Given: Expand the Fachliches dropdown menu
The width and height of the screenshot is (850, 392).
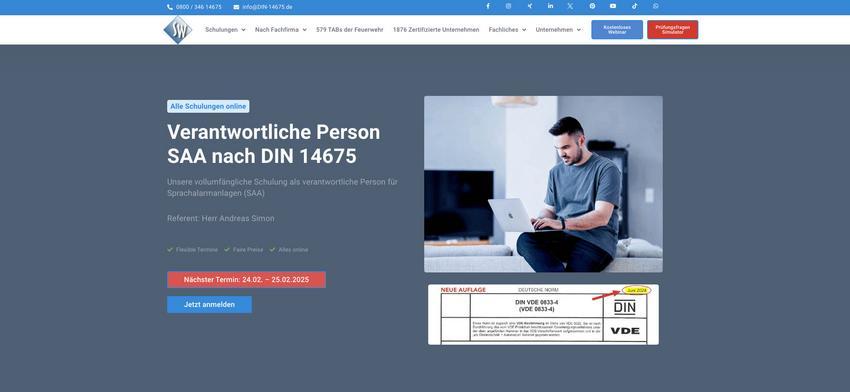Looking at the screenshot, I should coord(507,30).
